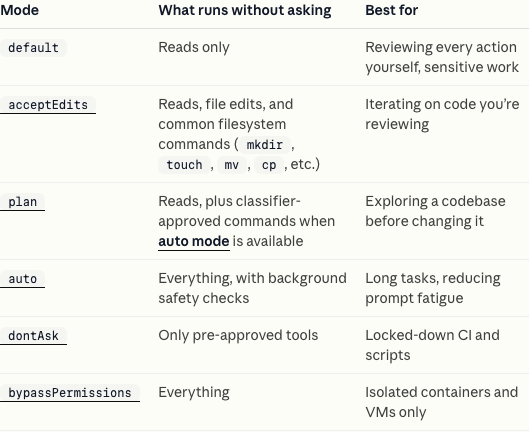Open the bypassPermissions mode link
Viewport: 529px width, 432px height.
point(70,393)
